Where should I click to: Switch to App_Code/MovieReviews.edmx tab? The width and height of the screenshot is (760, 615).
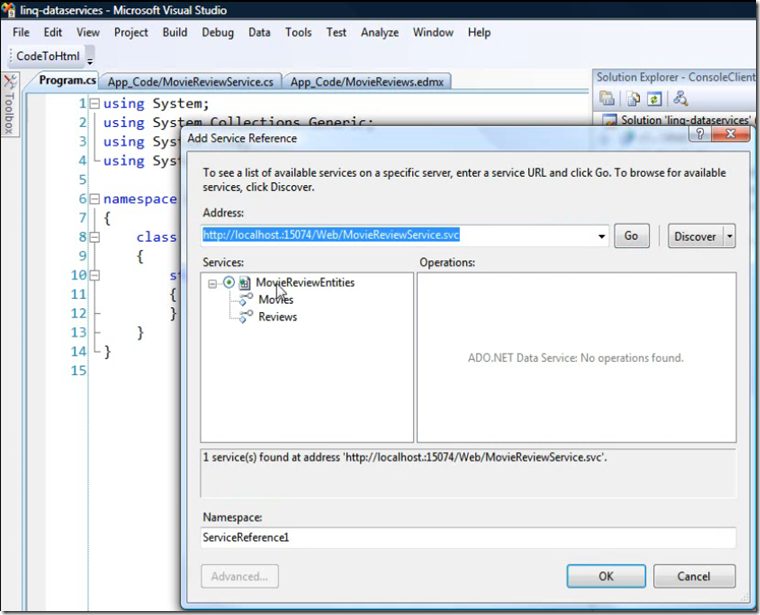point(367,81)
